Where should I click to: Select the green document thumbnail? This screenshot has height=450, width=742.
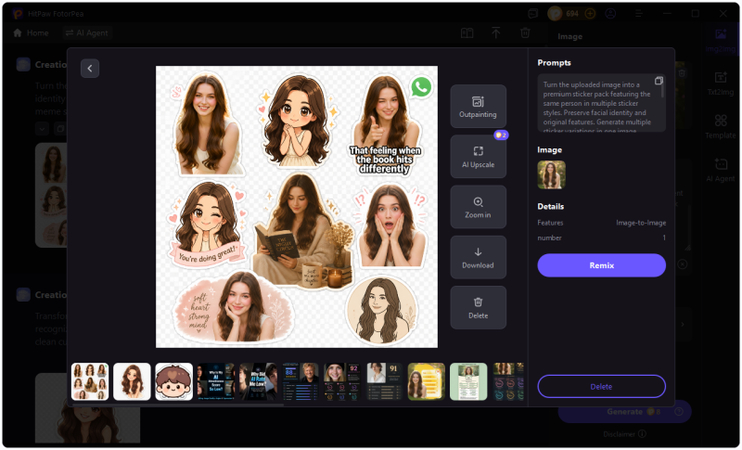coord(468,381)
